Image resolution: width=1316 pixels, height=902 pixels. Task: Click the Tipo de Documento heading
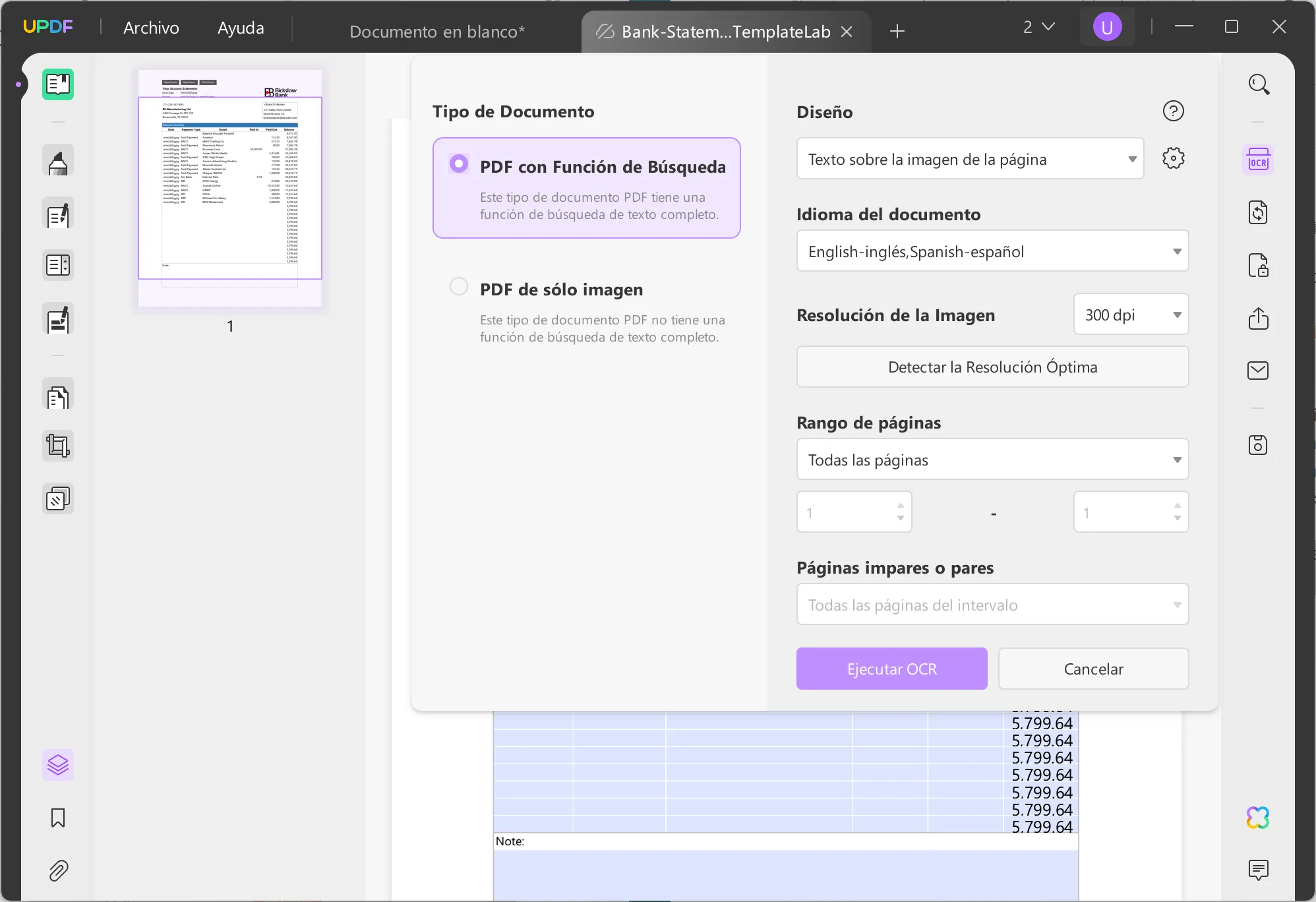(514, 111)
